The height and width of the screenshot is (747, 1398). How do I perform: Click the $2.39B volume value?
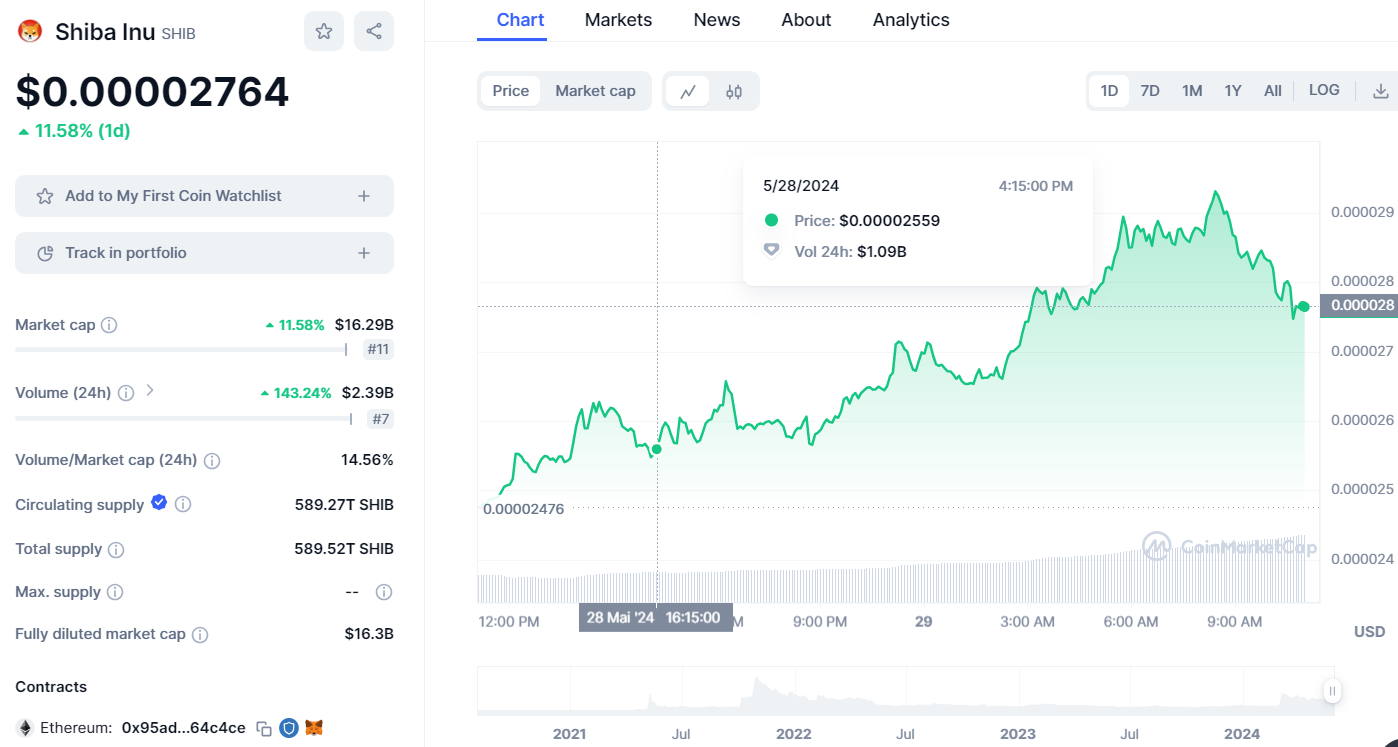point(367,393)
